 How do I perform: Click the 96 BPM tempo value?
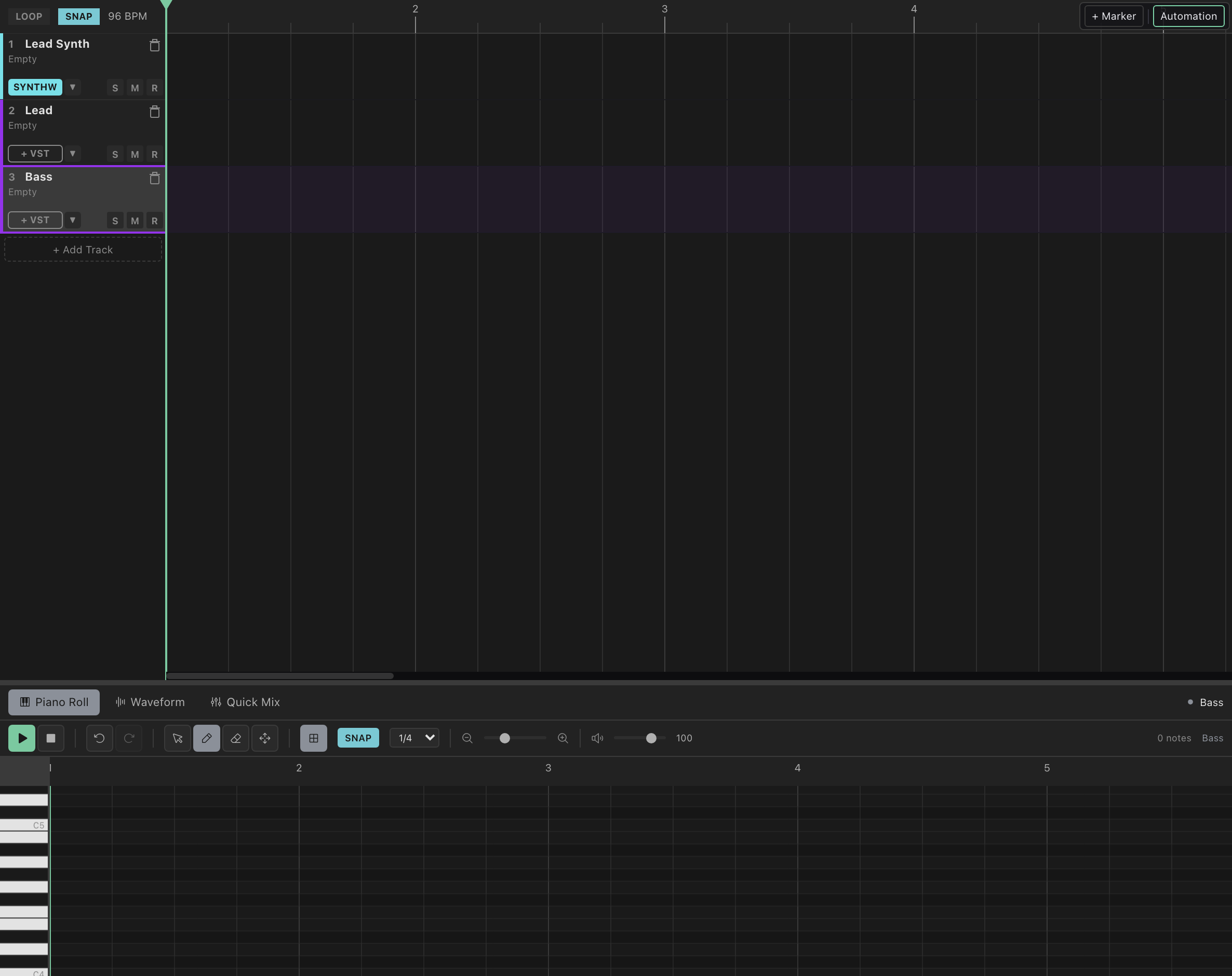pos(127,16)
